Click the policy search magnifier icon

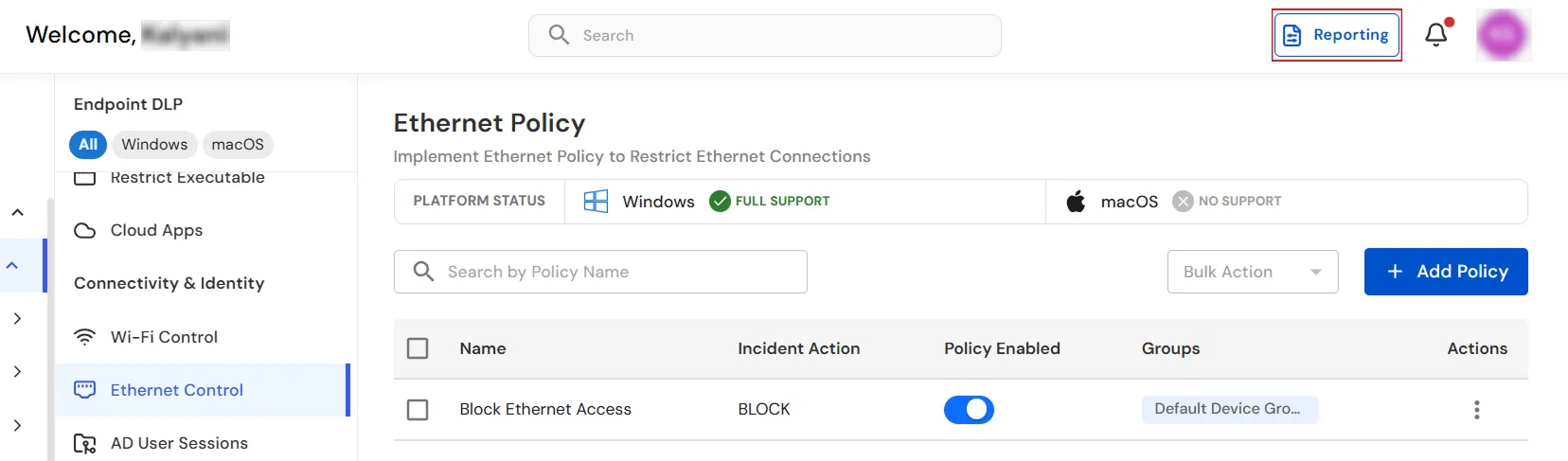423,272
